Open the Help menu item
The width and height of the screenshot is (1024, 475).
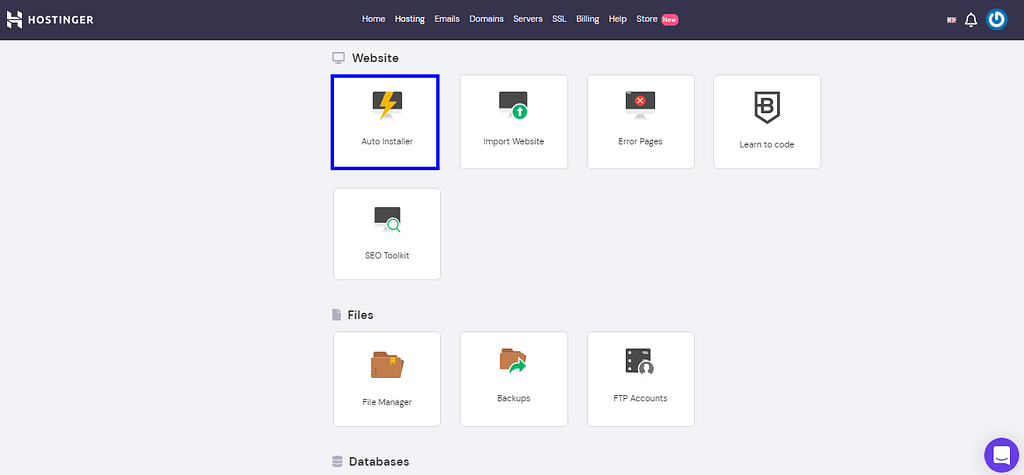[618, 19]
